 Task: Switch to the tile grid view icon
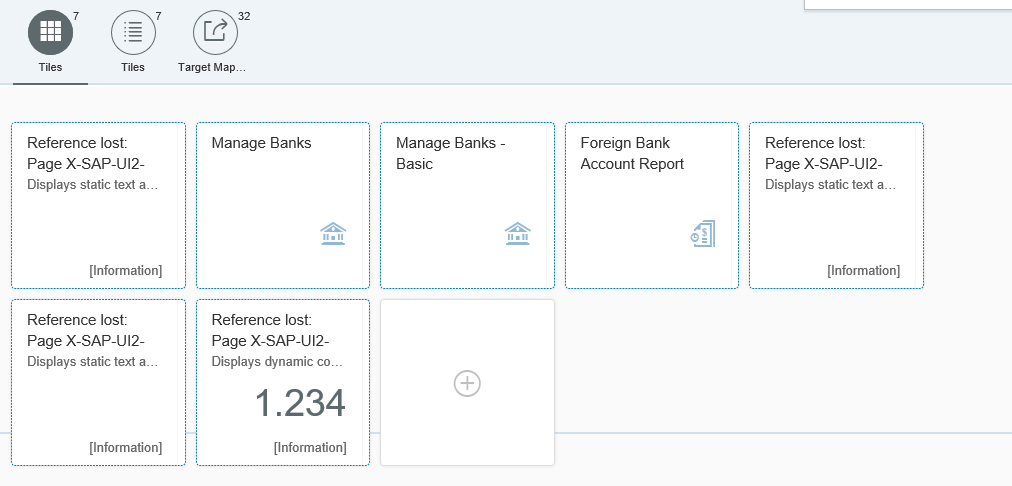click(50, 32)
